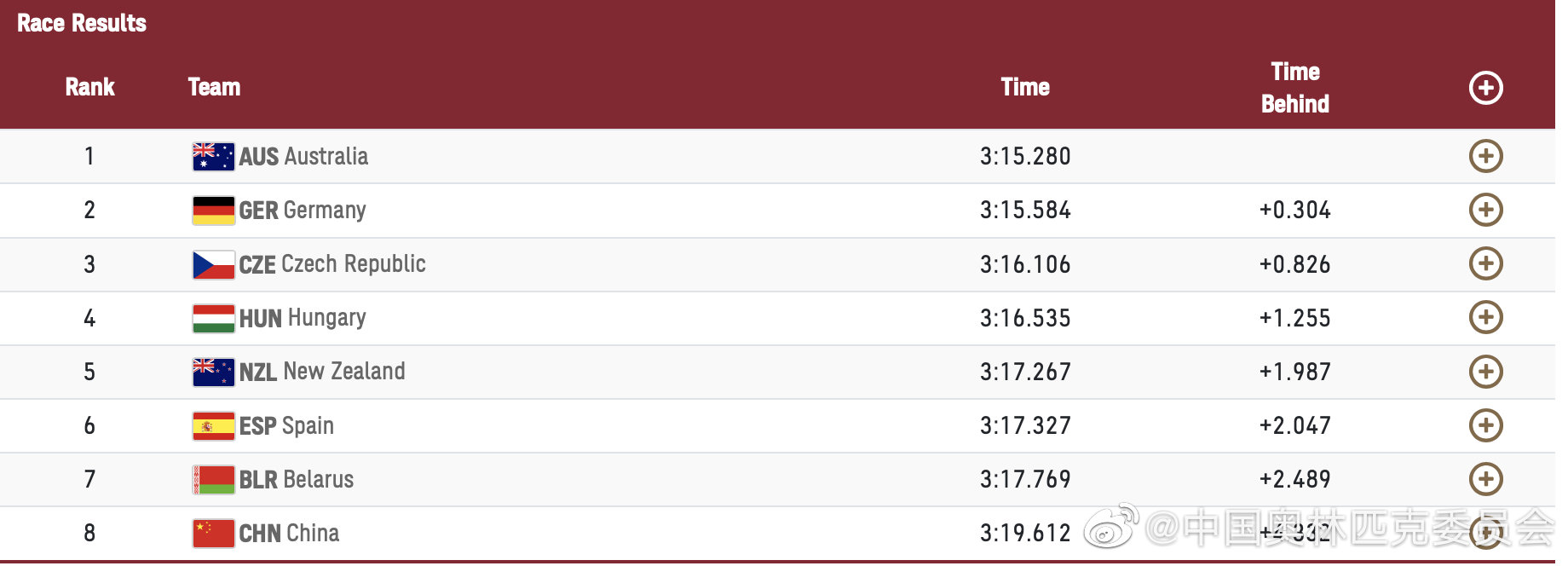Click the Germany flag icon
Image resolution: width=1568 pixels, height=566 pixels.
(x=213, y=211)
